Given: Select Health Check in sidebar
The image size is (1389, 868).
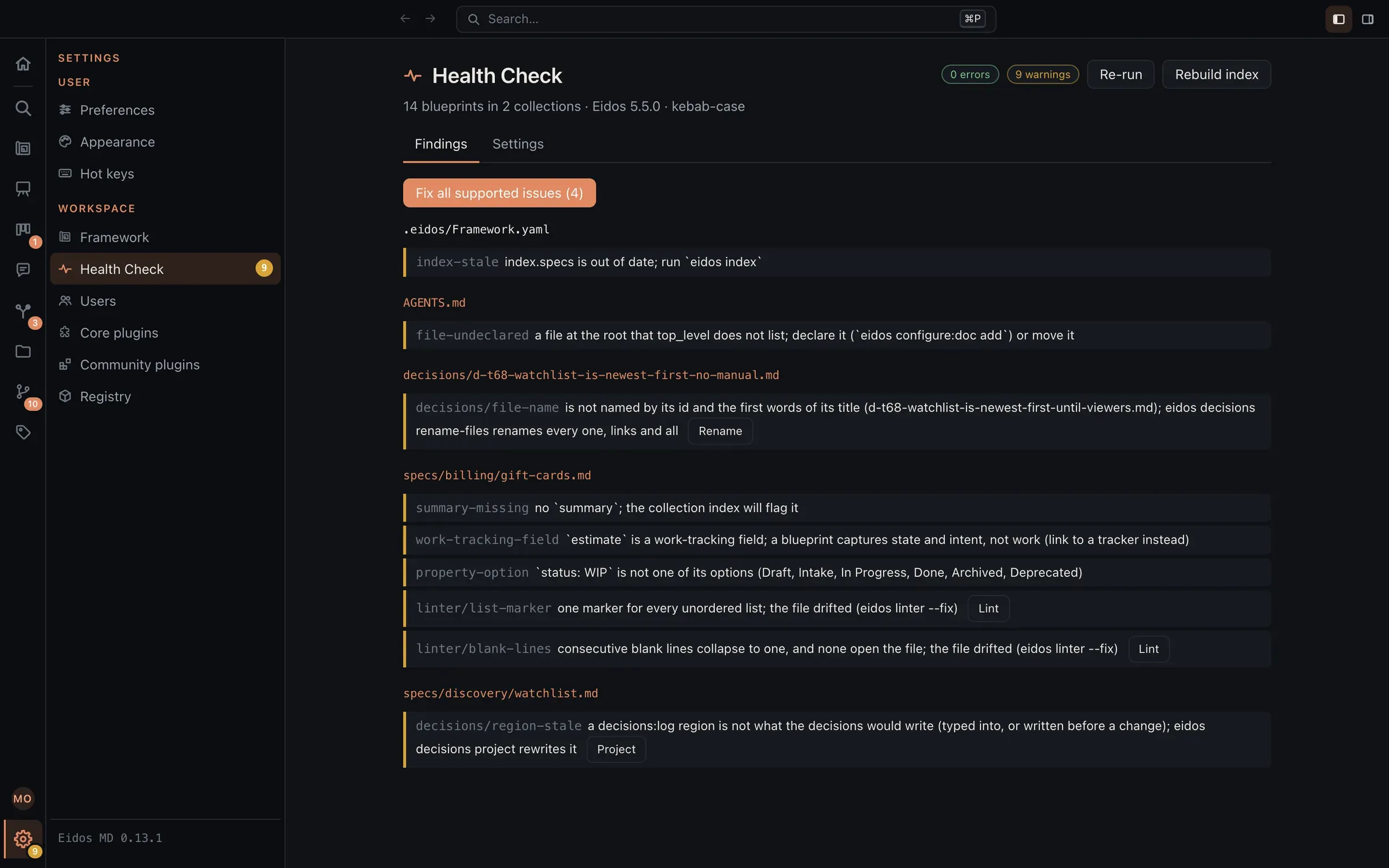Looking at the screenshot, I should click(x=165, y=269).
